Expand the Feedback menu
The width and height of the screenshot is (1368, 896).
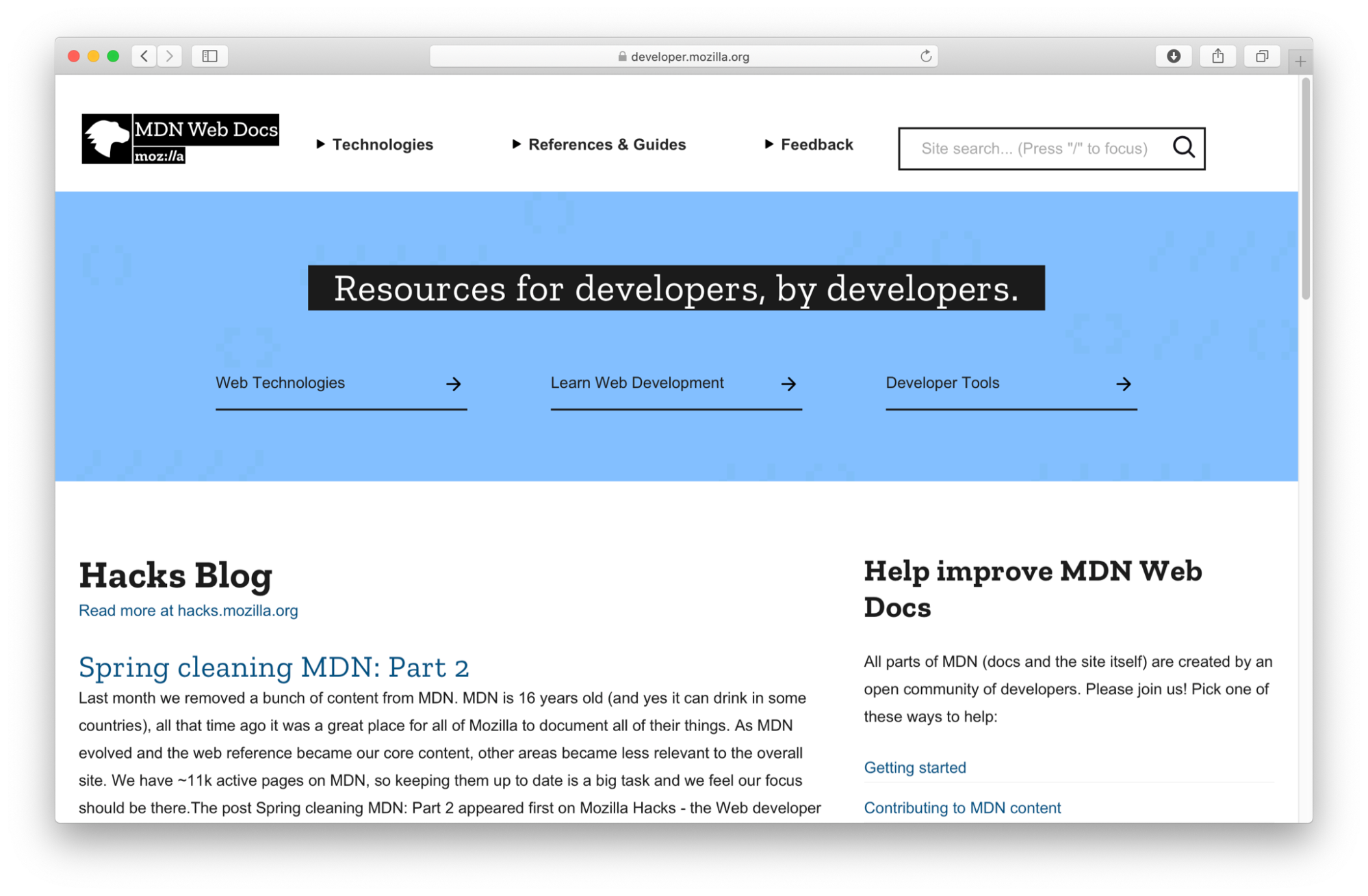[x=809, y=144]
